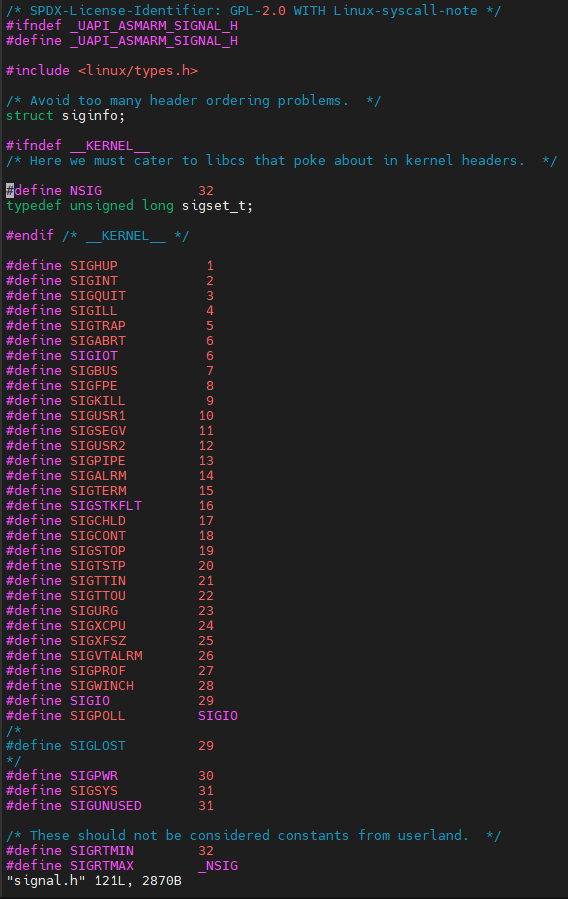Click SIGUSR1 definition

click(110, 415)
